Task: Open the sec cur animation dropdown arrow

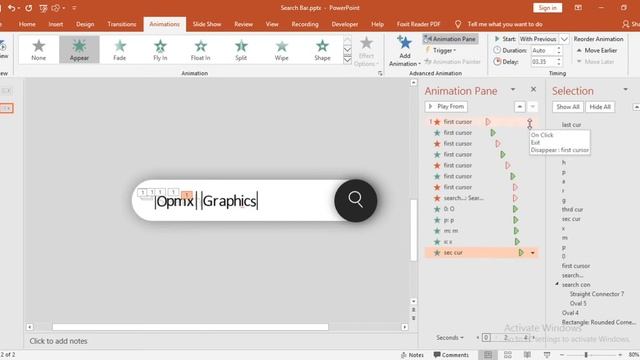Action: [x=533, y=253]
